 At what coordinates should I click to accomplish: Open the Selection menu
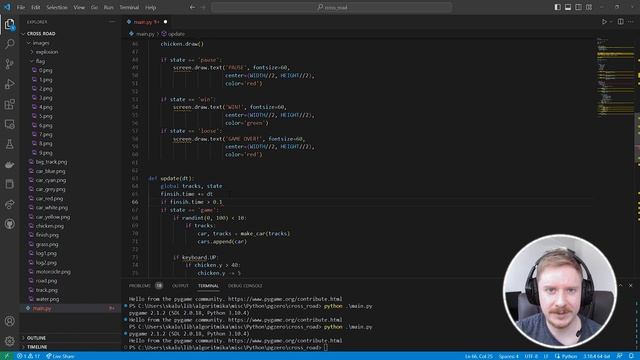57,7
